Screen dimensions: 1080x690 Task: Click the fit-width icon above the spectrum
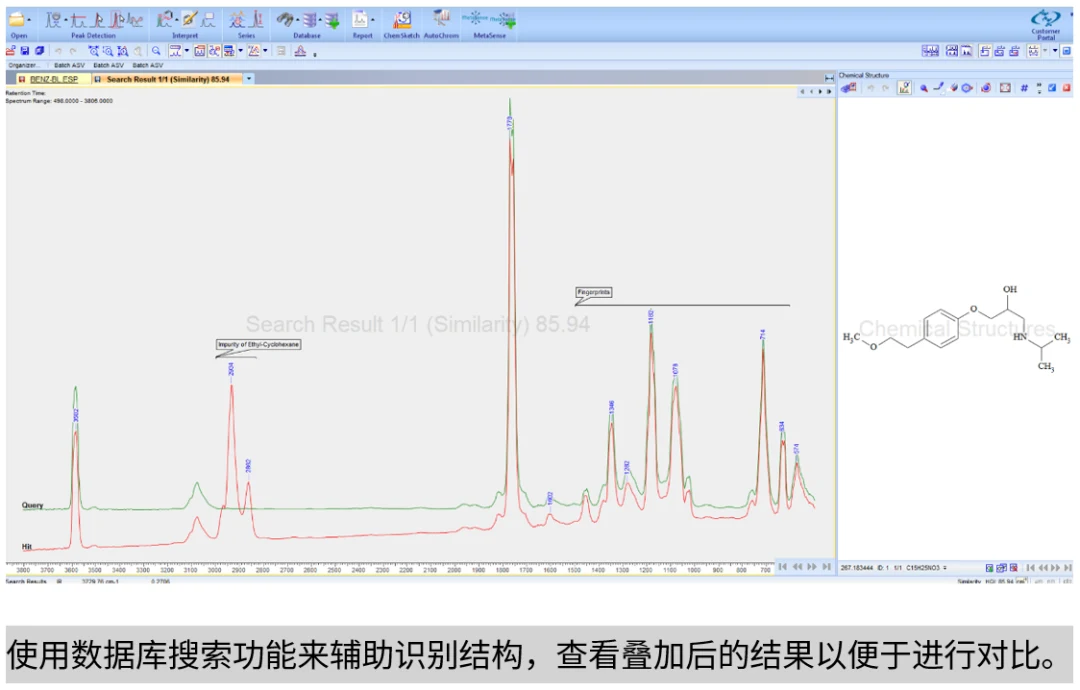coord(829,79)
